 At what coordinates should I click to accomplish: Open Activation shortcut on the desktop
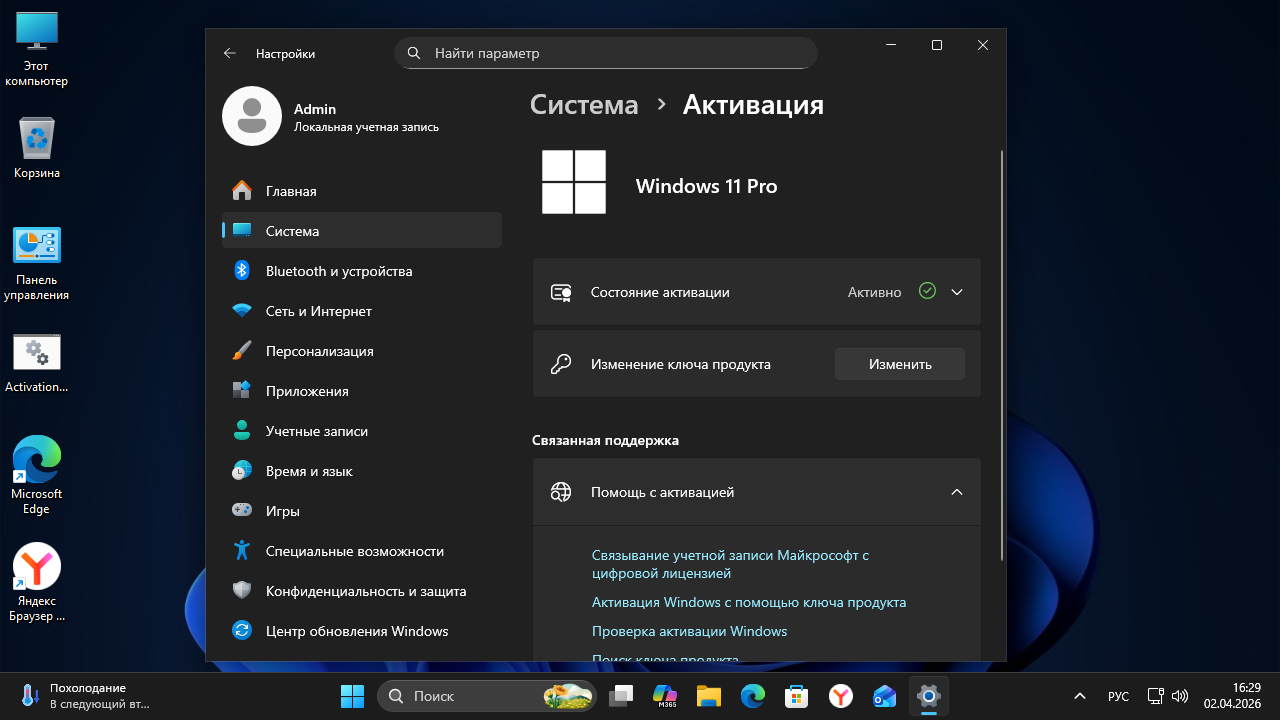point(37,363)
